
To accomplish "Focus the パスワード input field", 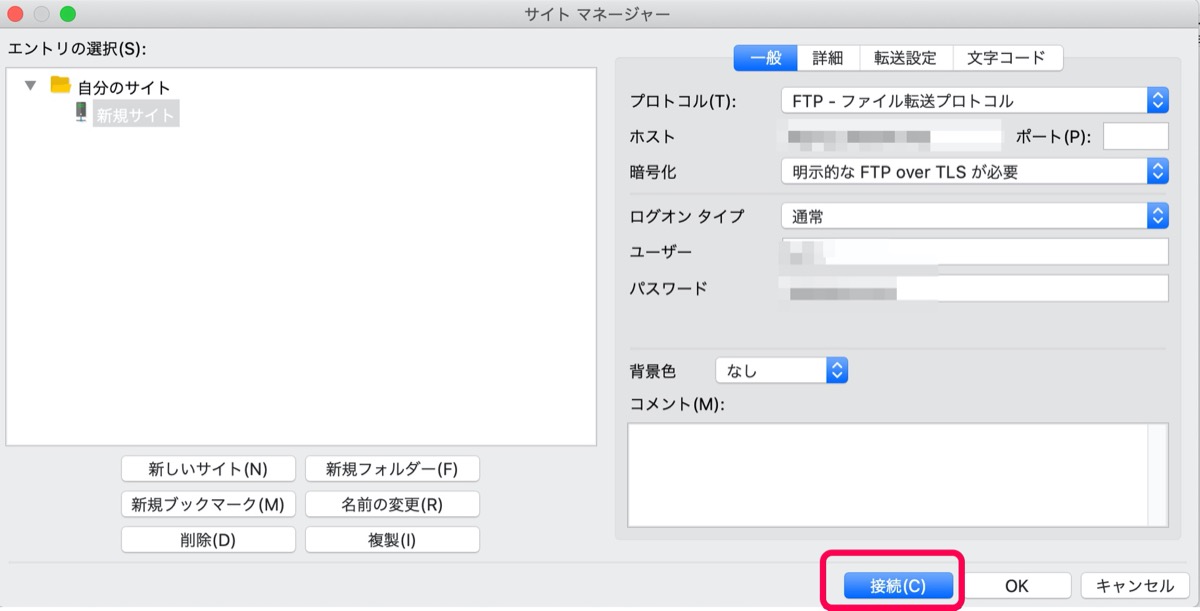I will click(974, 288).
